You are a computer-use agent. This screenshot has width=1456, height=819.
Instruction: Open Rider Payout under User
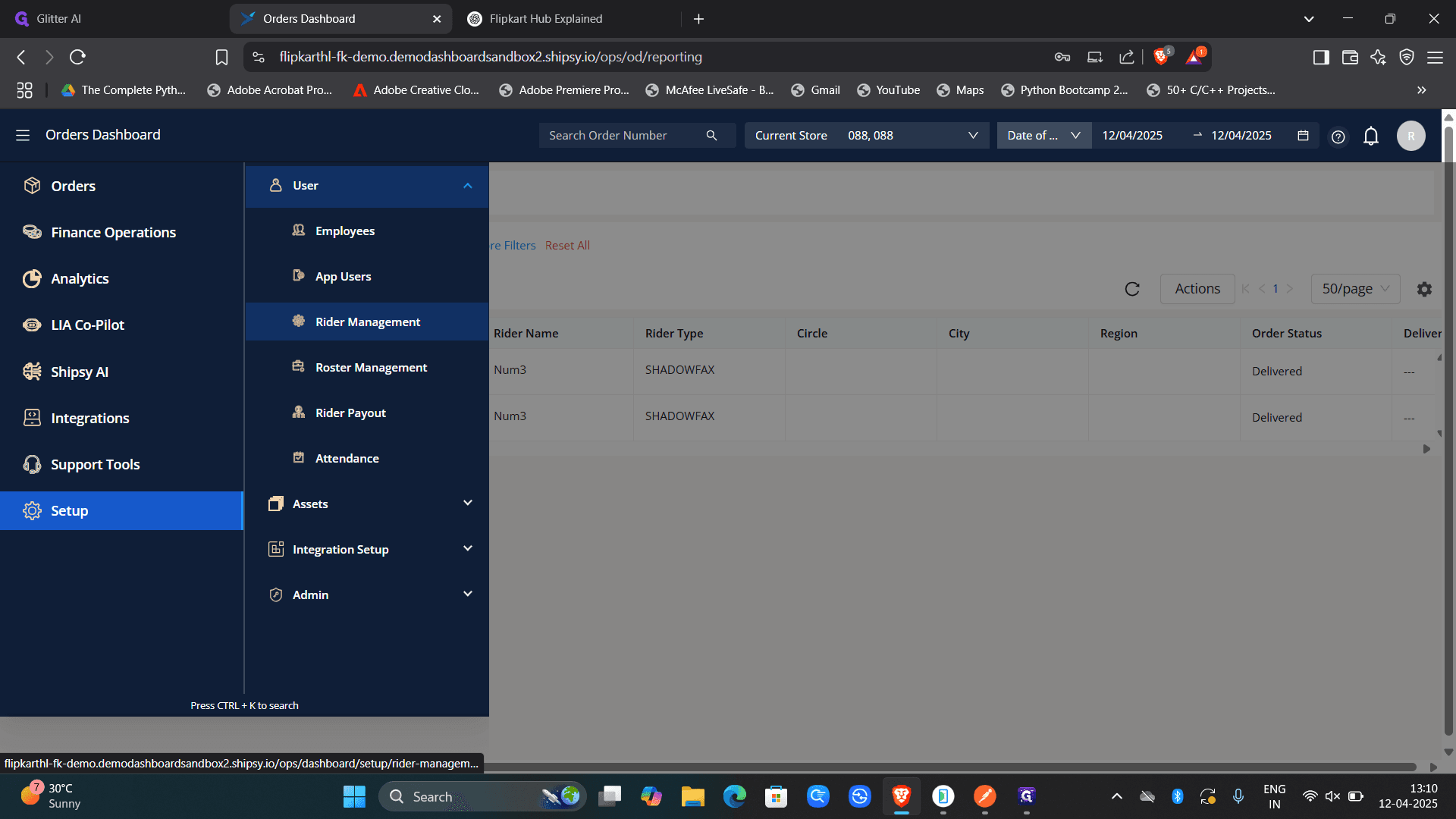[x=366, y=413]
